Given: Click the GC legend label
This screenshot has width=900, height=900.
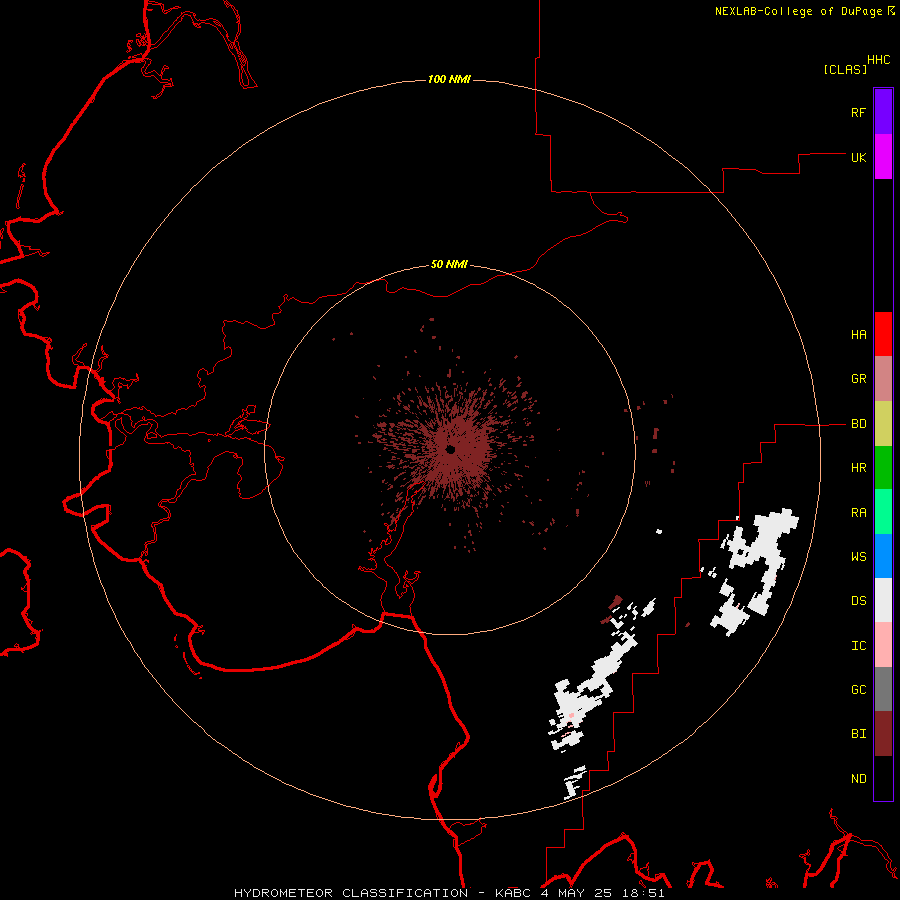Looking at the screenshot, I should tap(859, 690).
